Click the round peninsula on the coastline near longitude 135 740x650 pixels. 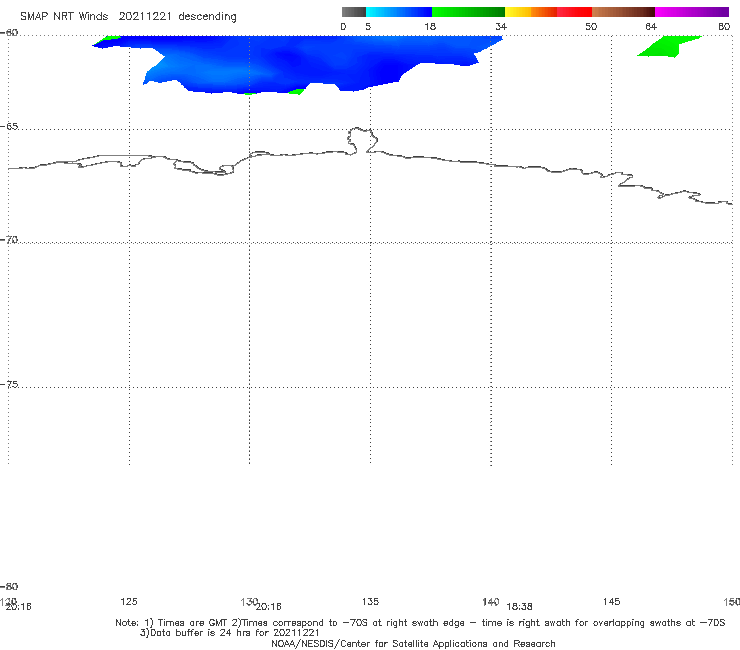(362, 140)
